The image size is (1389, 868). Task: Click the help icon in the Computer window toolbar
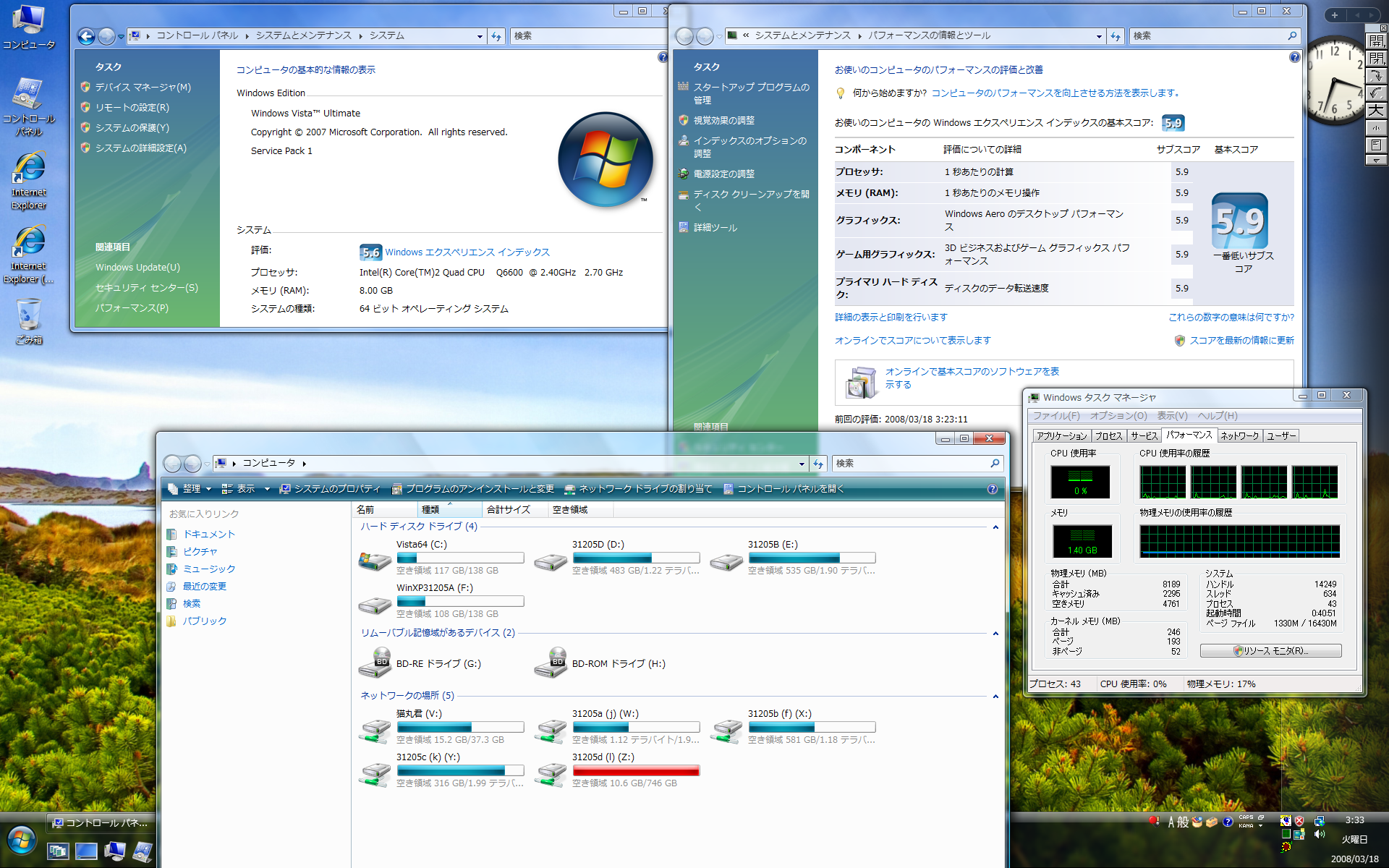point(993,490)
